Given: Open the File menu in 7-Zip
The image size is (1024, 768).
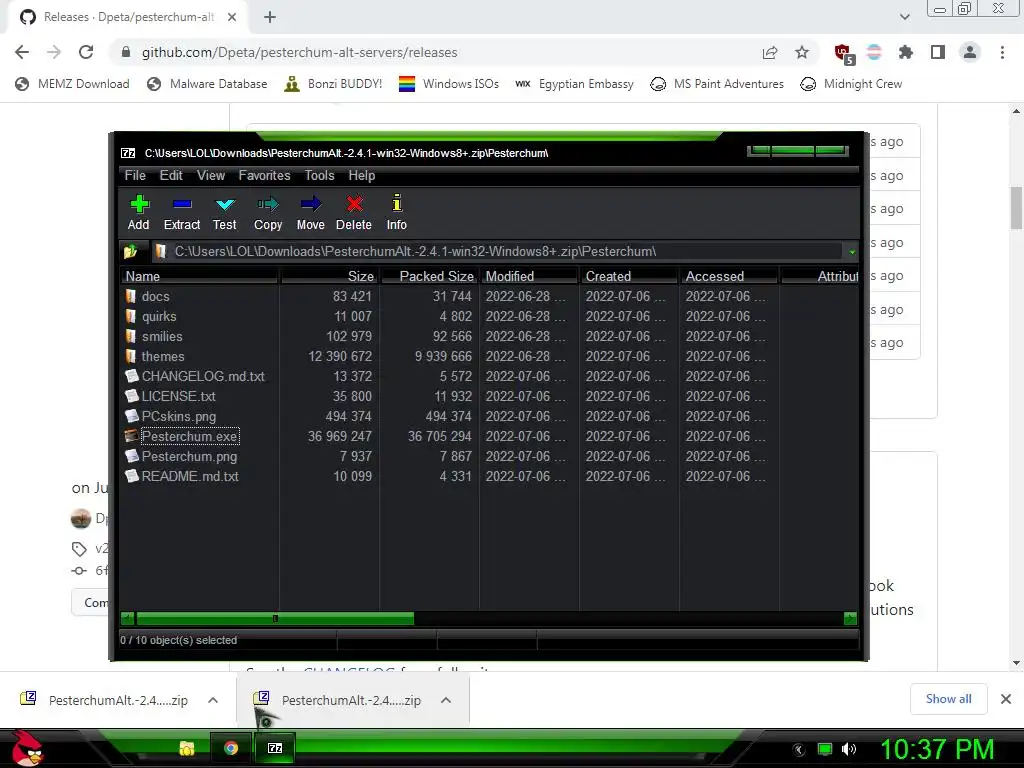Looking at the screenshot, I should 135,176.
